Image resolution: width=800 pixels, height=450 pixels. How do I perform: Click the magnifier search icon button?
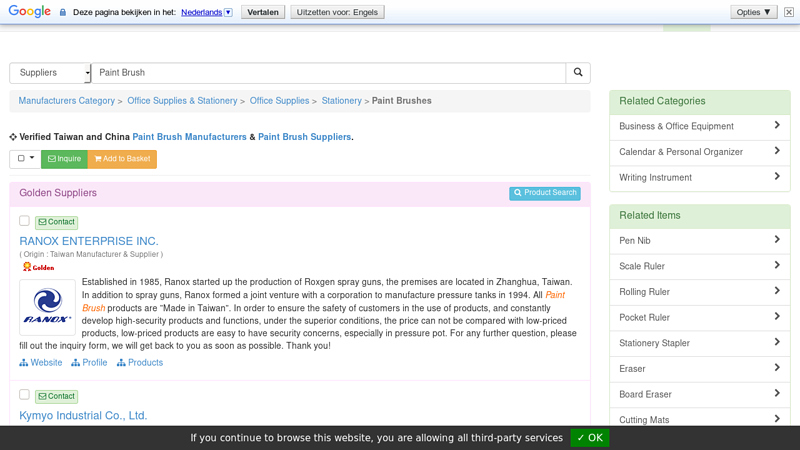coord(578,72)
